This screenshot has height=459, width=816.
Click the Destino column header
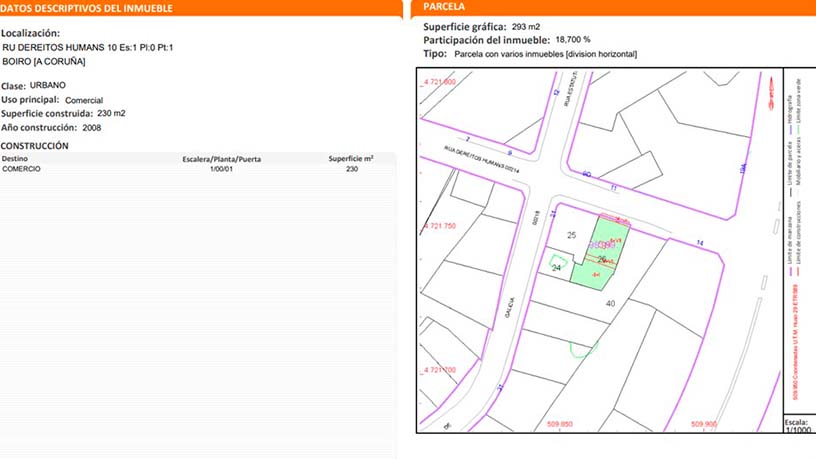click(15, 158)
